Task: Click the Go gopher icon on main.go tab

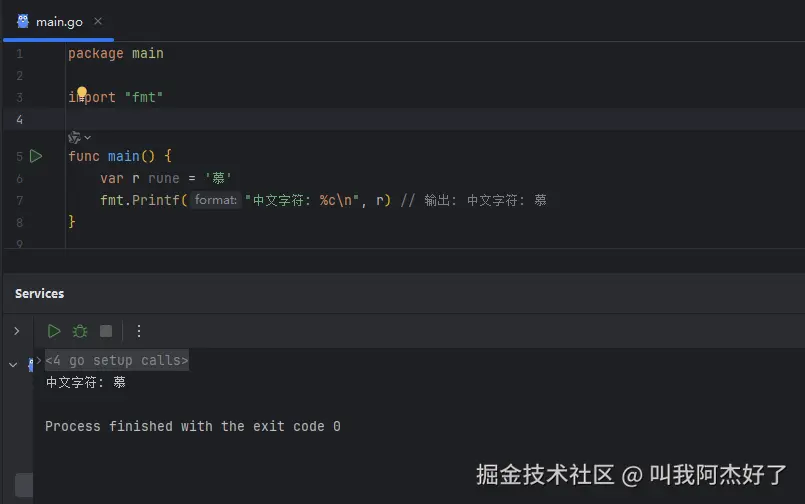Action: click(x=23, y=20)
